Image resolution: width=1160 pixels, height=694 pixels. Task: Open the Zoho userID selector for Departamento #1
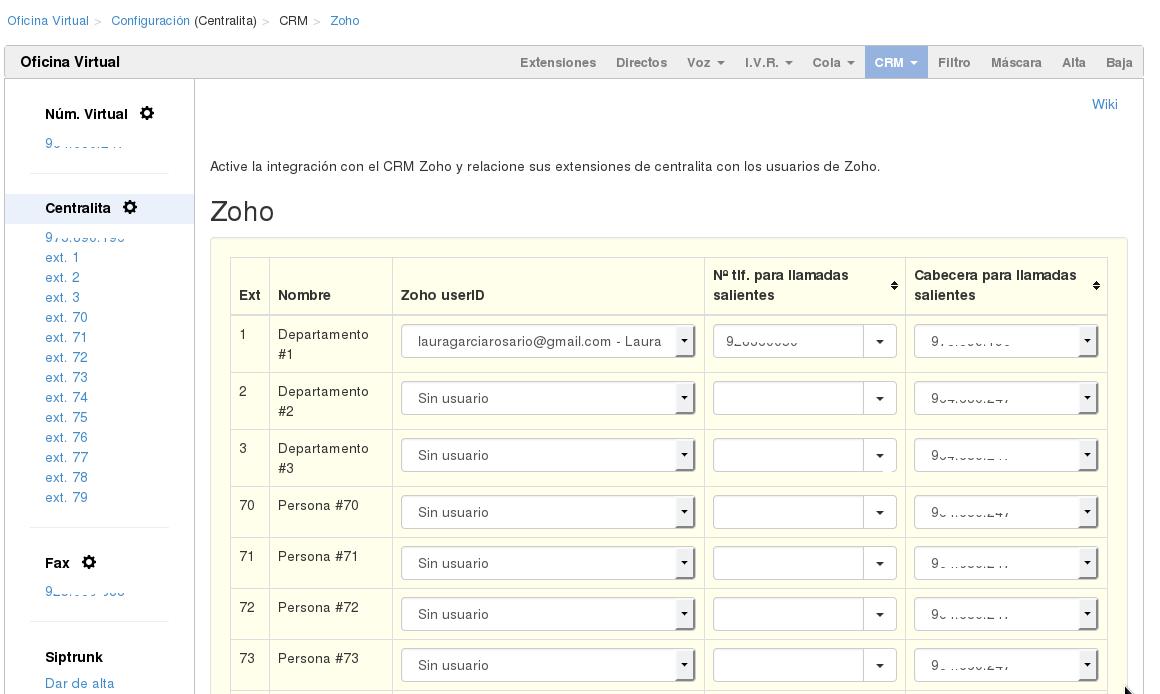[x=684, y=340]
